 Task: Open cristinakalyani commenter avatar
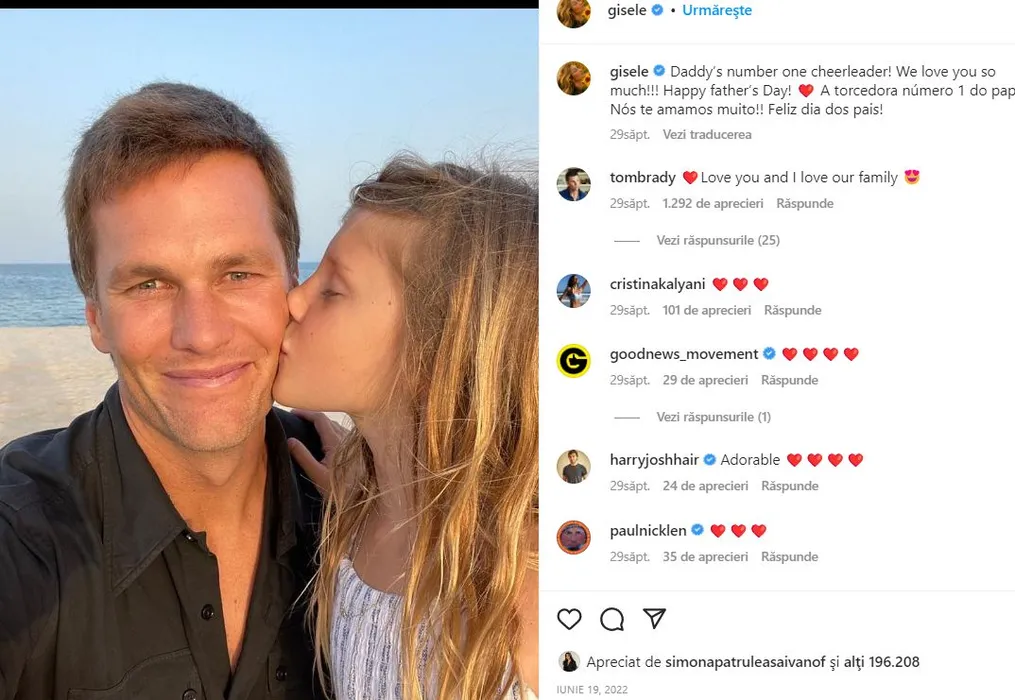[573, 291]
